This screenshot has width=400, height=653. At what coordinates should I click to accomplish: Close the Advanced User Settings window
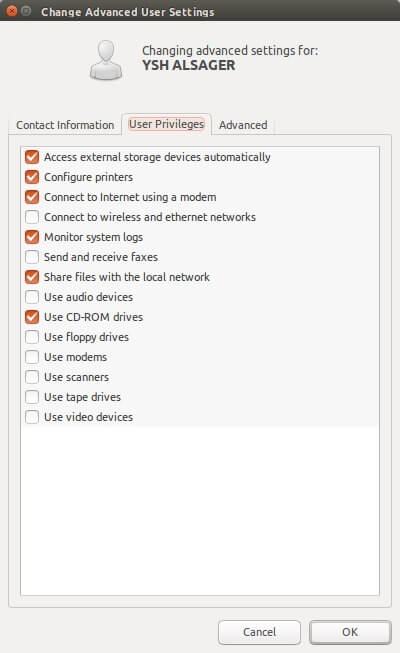pos(12,11)
